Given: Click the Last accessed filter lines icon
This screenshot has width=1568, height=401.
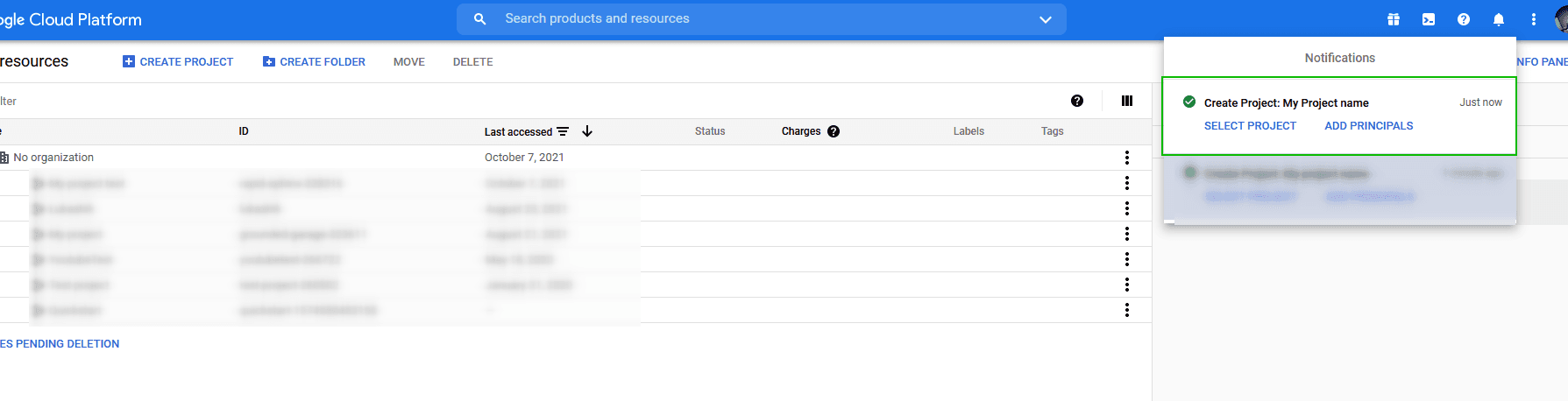Looking at the screenshot, I should point(563,131).
